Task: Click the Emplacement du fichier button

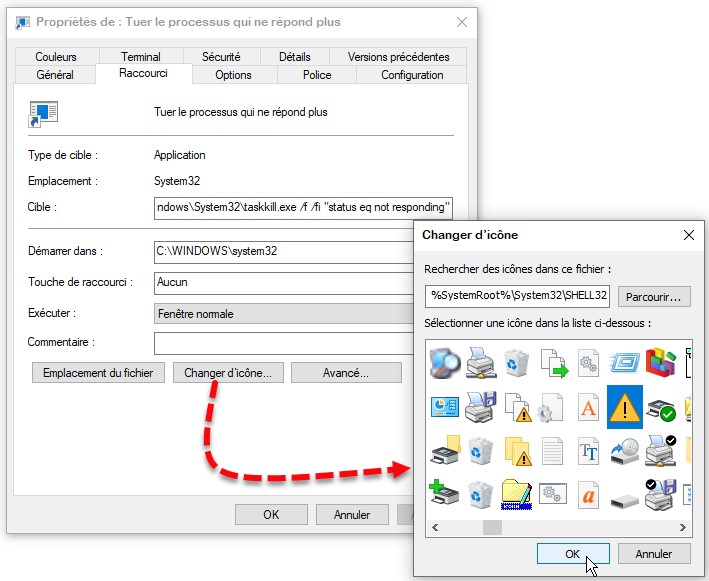Action: tap(99, 373)
